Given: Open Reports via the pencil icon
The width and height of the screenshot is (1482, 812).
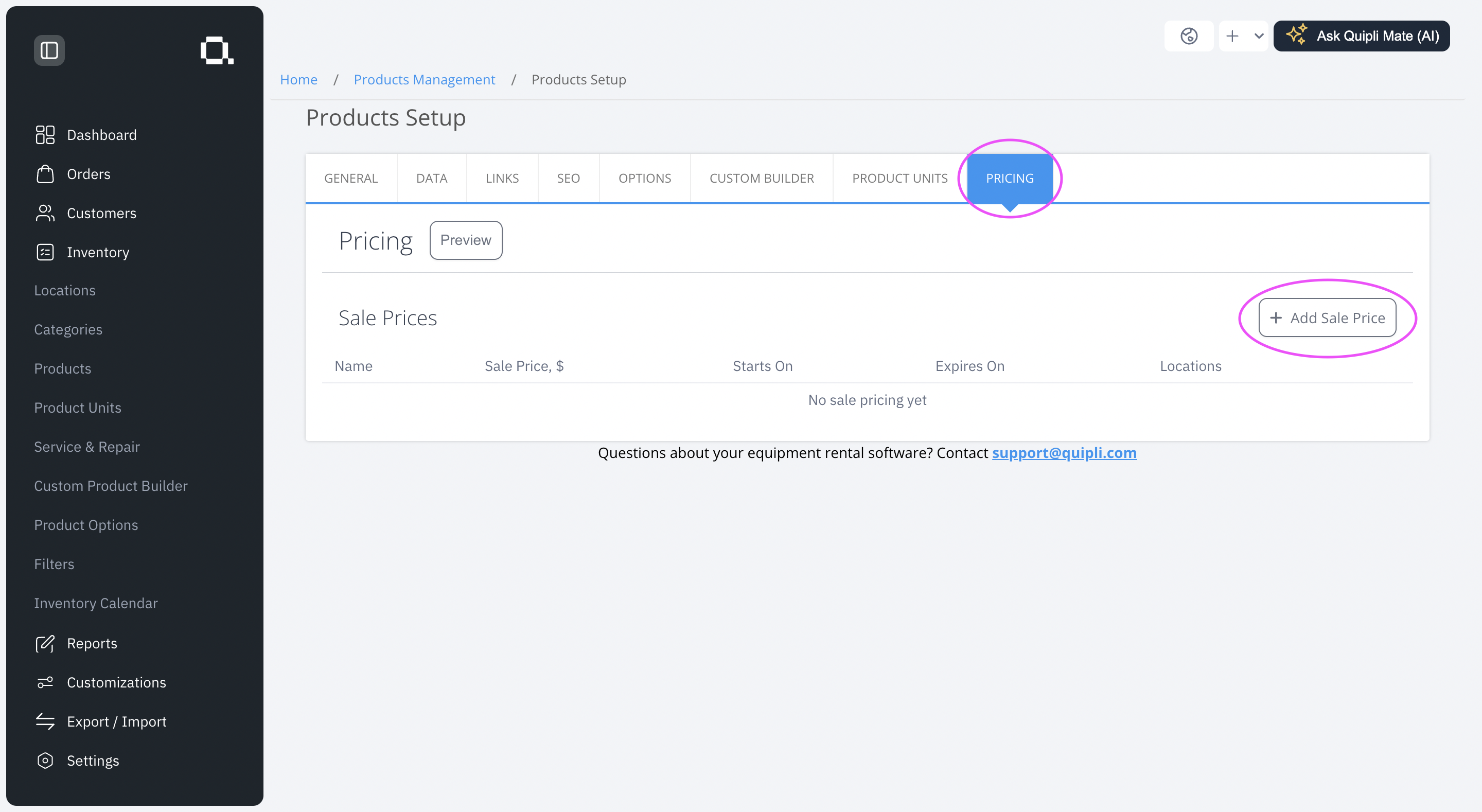Looking at the screenshot, I should click(x=45, y=643).
